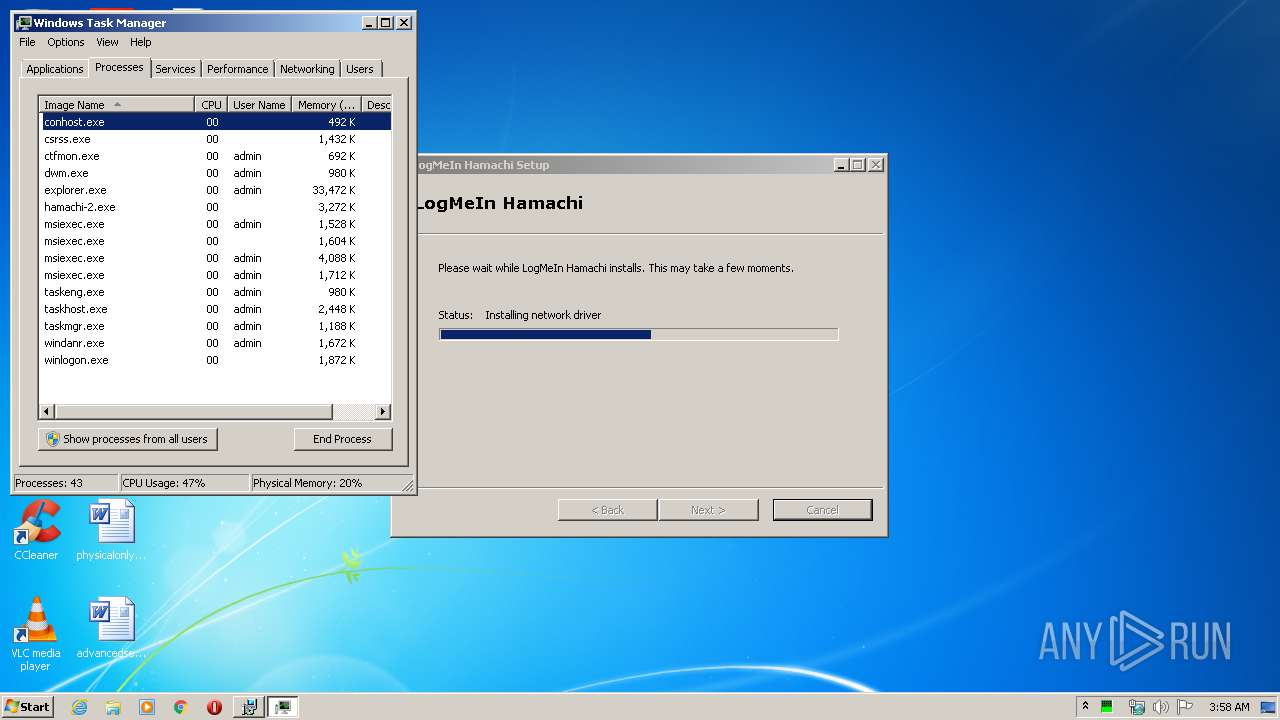Screen dimensions: 1280x720
Task: Select the conhost.exe process row
Action: coord(215,122)
